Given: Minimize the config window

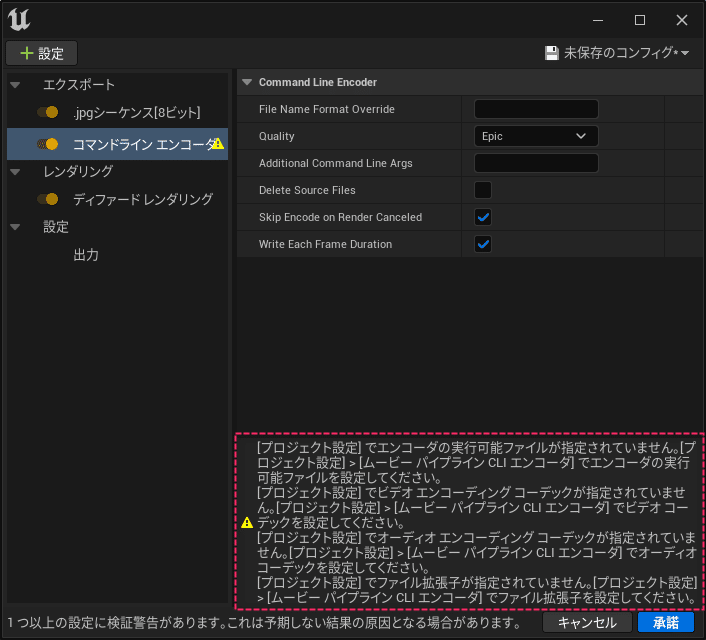Looking at the screenshot, I should coord(597,20).
